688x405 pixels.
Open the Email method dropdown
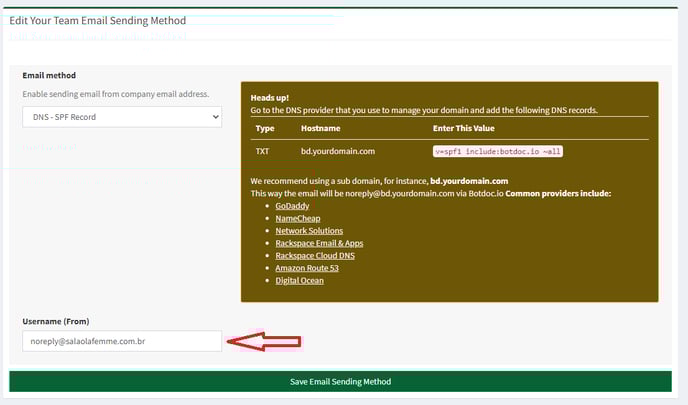[x=121, y=118]
